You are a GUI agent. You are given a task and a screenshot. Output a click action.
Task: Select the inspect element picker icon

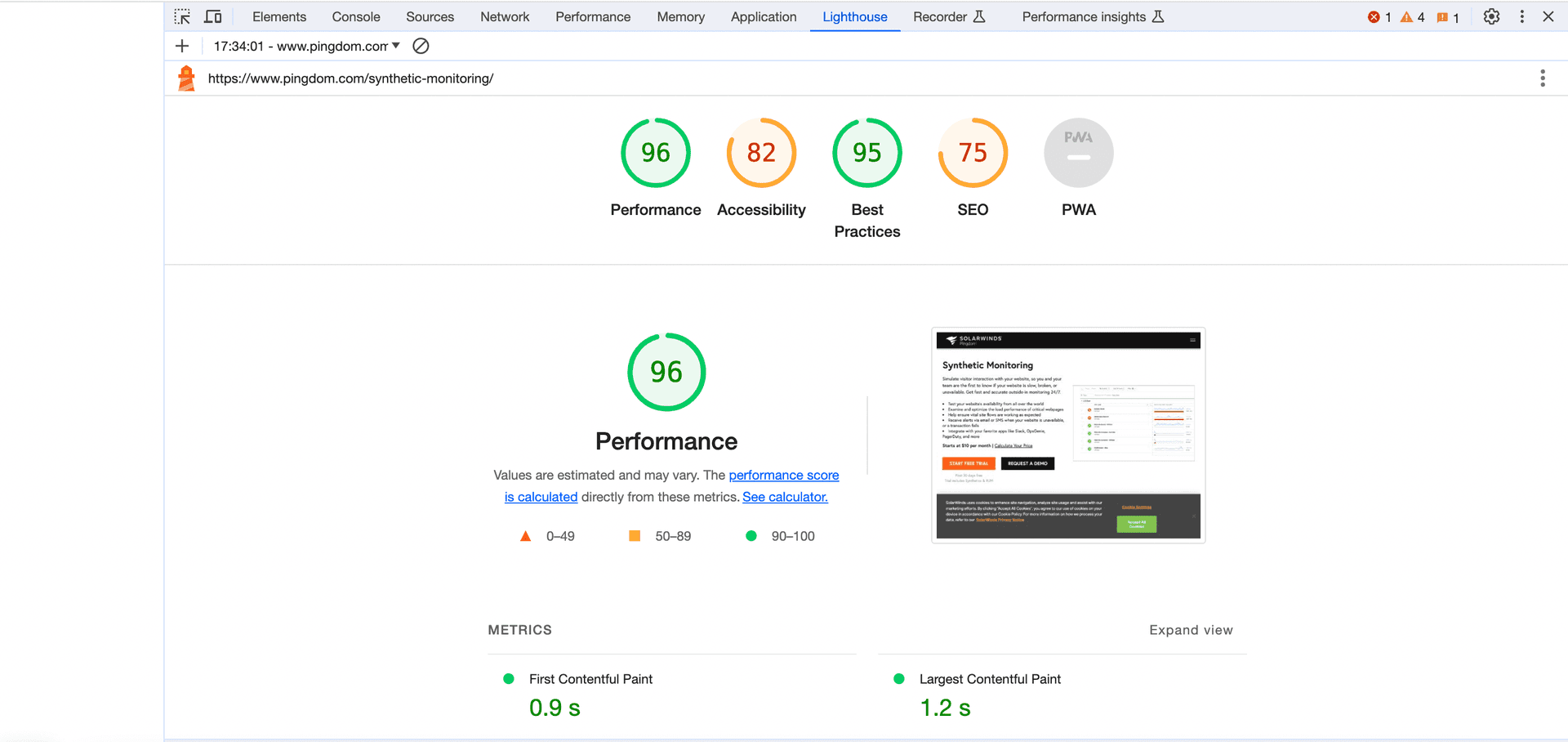(x=182, y=16)
